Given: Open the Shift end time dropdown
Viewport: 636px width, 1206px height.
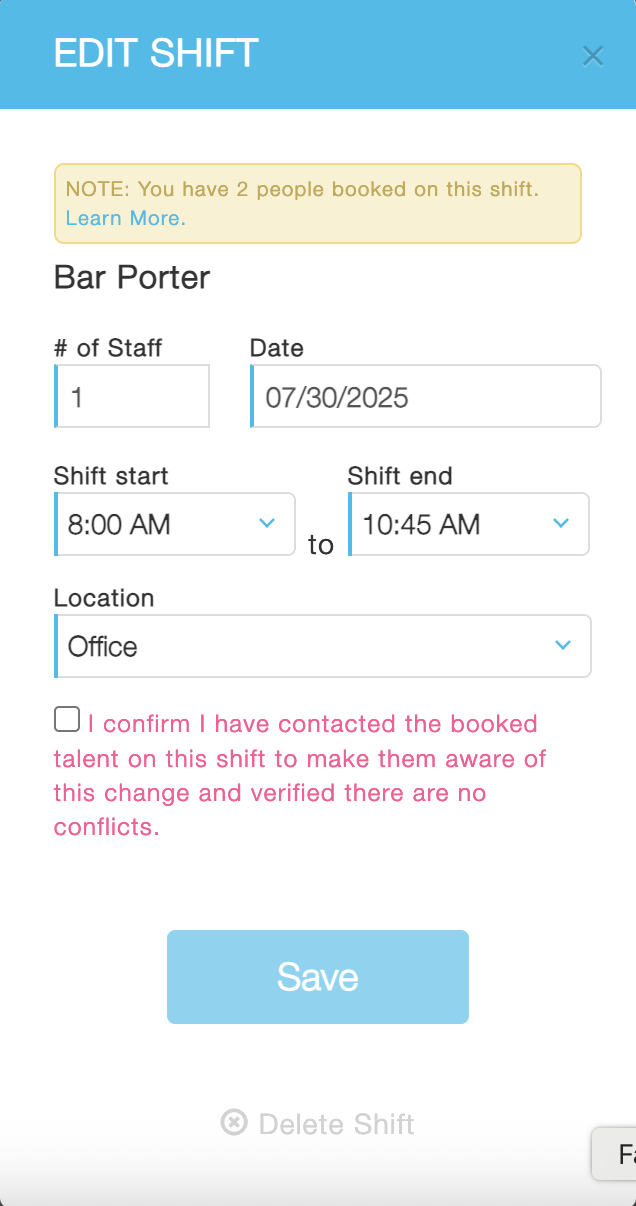Looking at the screenshot, I should [x=469, y=524].
